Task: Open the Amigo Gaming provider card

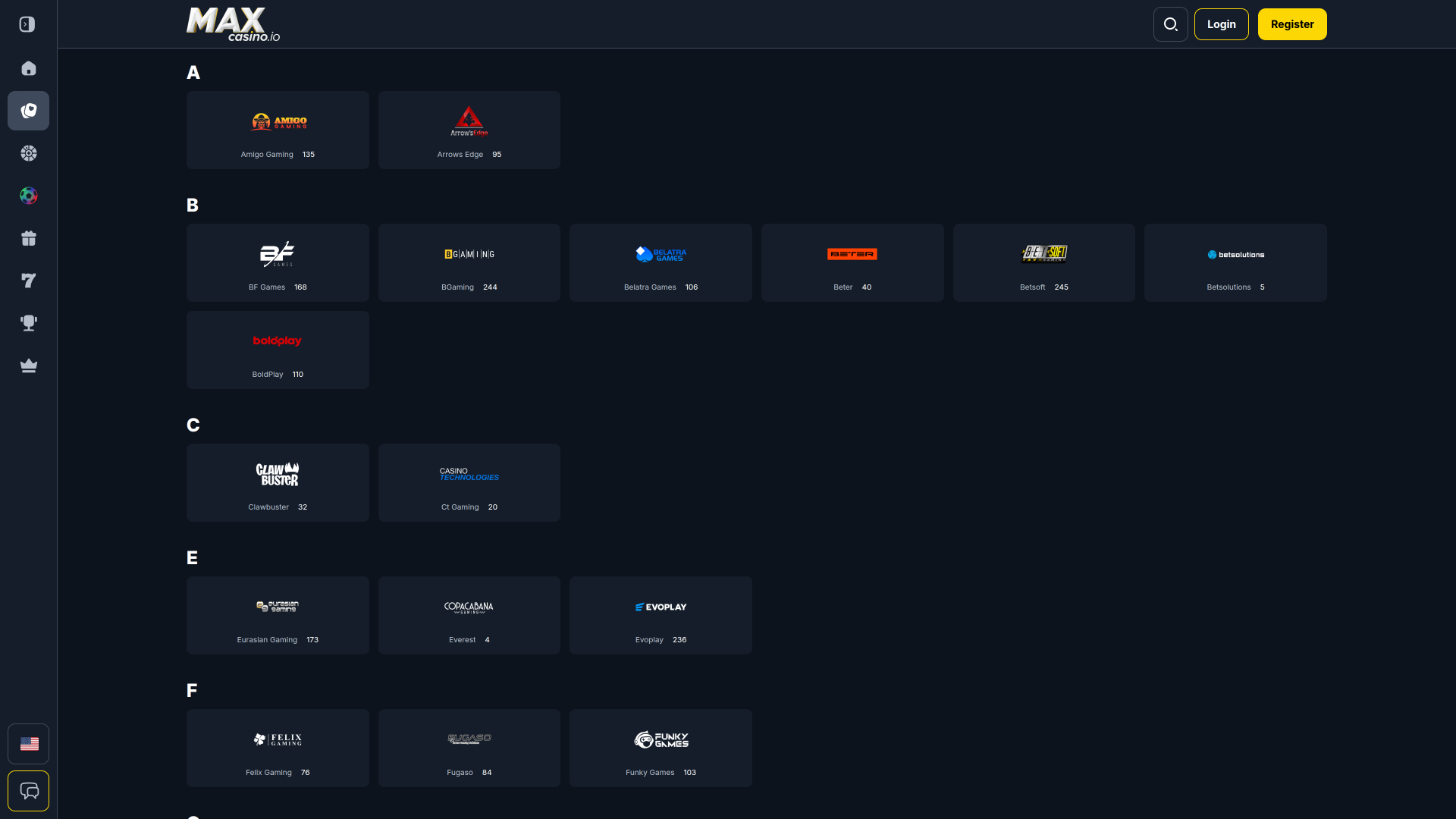Action: [278, 130]
